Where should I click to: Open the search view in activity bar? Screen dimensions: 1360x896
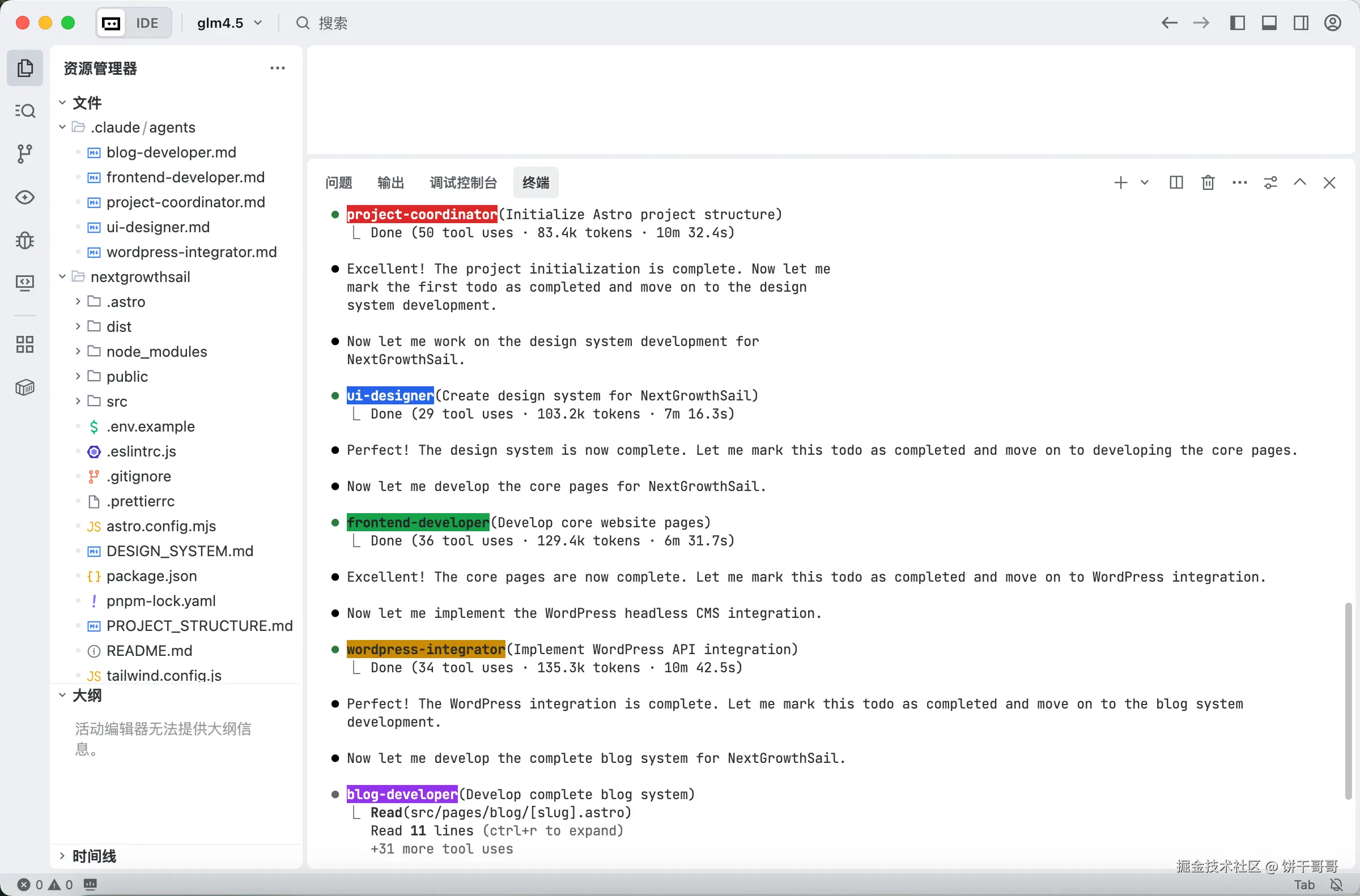point(24,111)
